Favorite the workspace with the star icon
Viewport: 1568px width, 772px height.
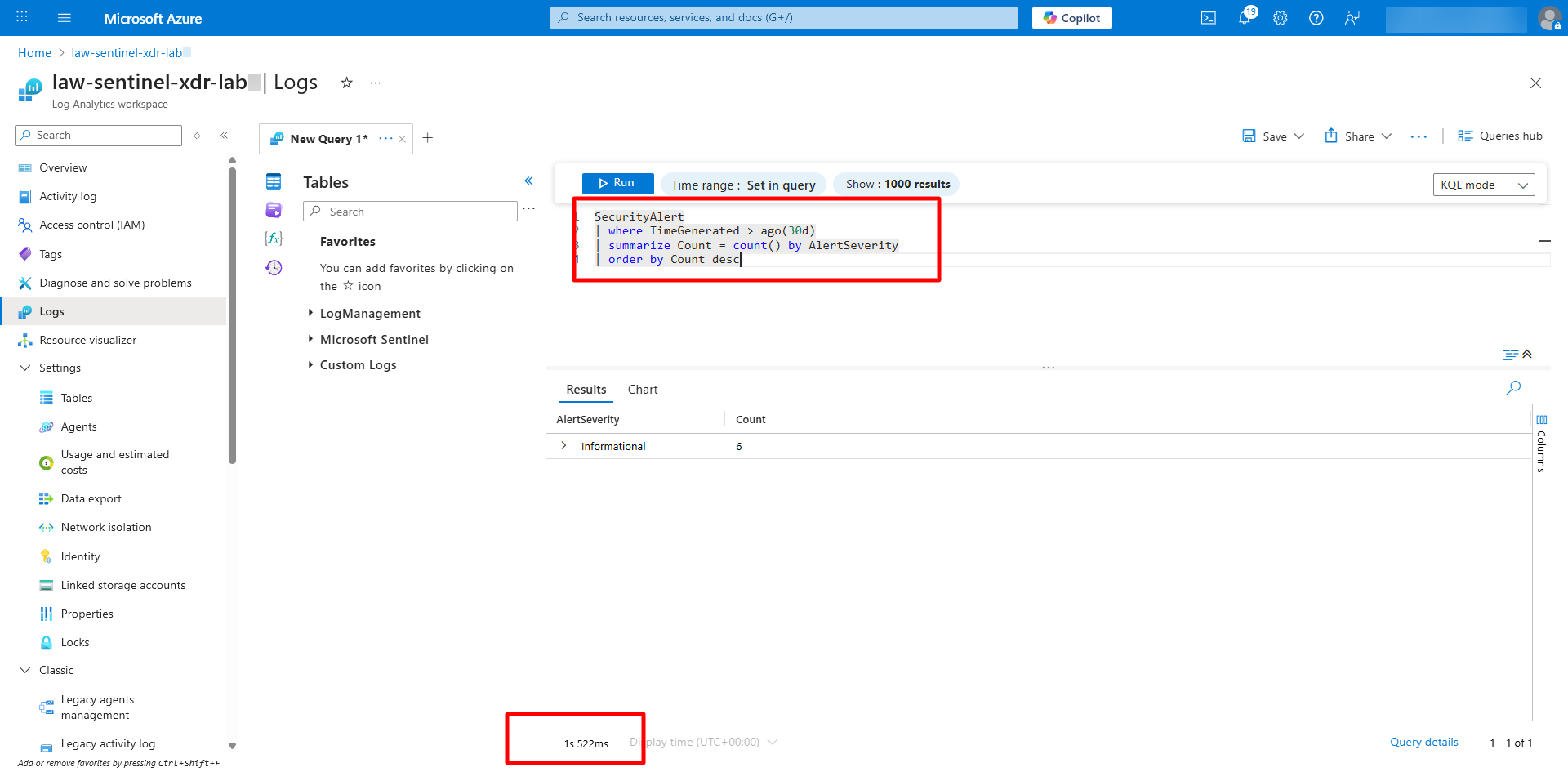click(x=347, y=83)
